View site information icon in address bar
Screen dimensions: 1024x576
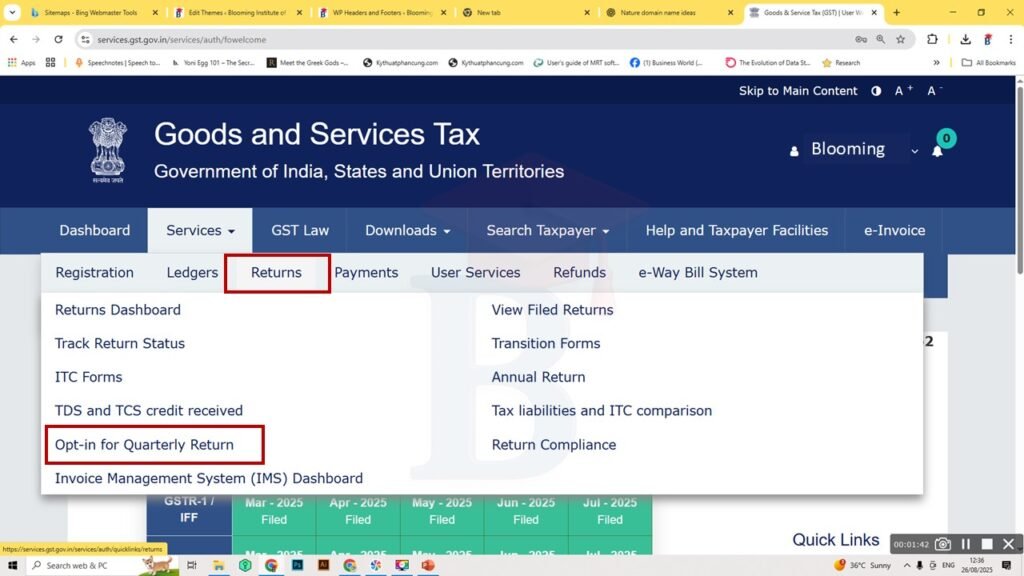pyautogui.click(x=85, y=39)
